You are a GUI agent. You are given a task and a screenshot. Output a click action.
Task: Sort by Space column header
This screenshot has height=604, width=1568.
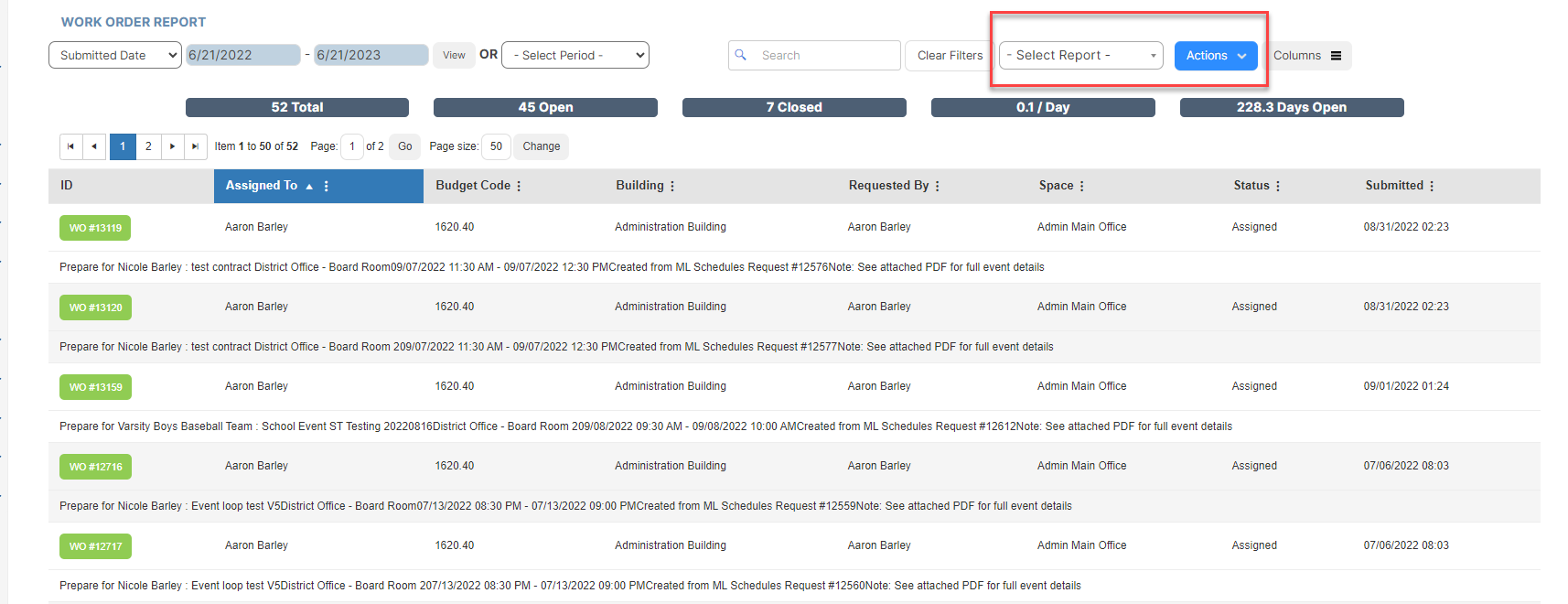tap(1056, 186)
